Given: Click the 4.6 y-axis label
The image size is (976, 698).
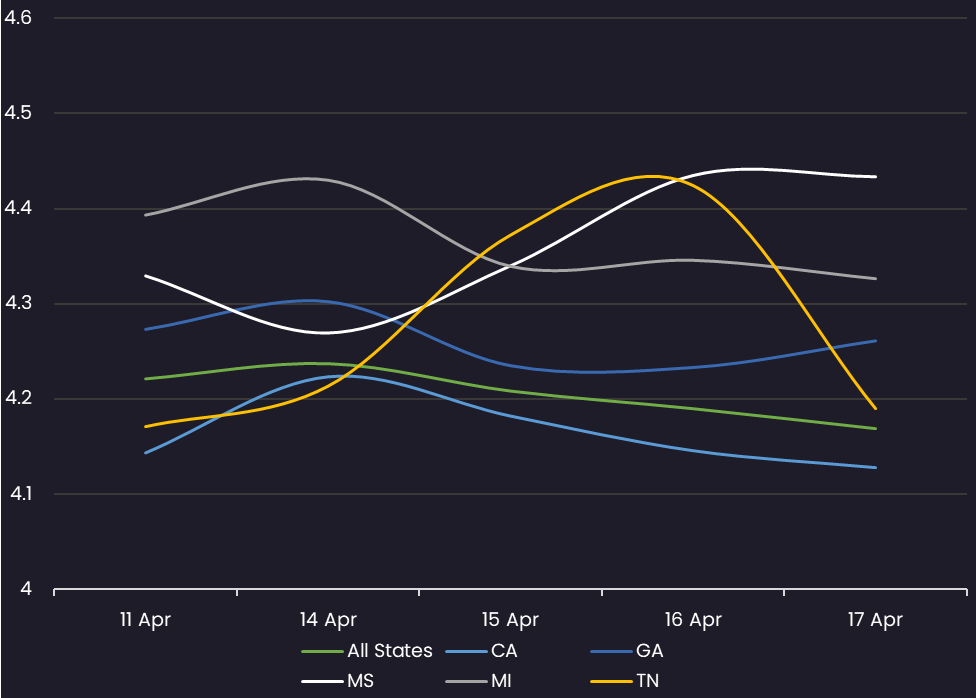Looking at the screenshot, I should [x=19, y=18].
